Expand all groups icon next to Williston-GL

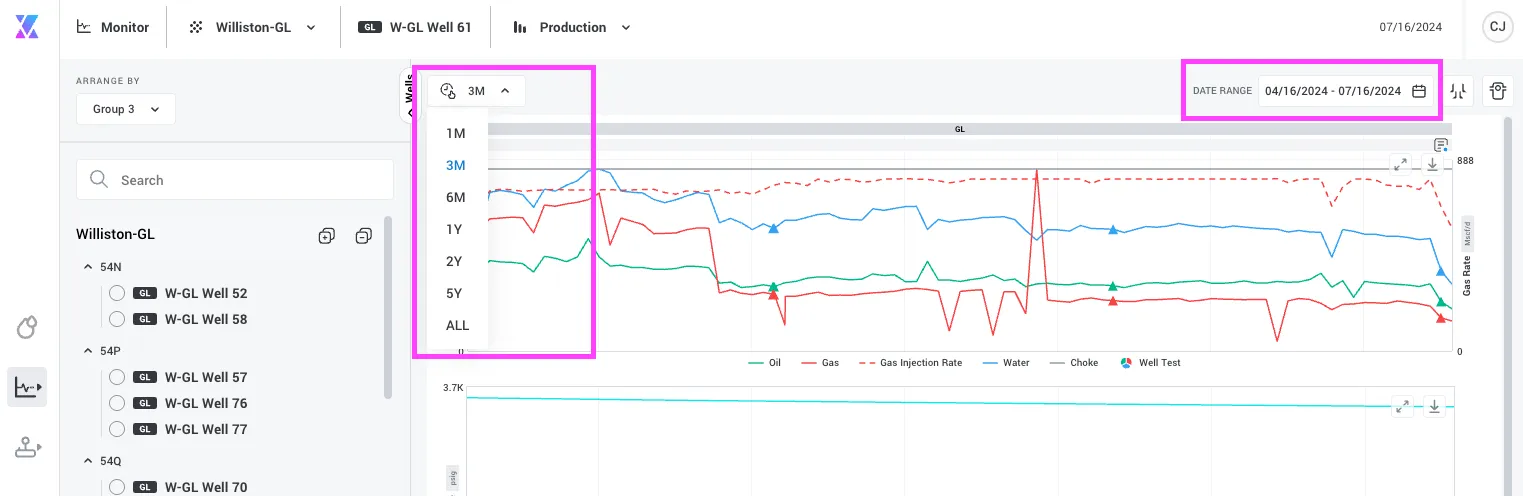[x=326, y=236]
